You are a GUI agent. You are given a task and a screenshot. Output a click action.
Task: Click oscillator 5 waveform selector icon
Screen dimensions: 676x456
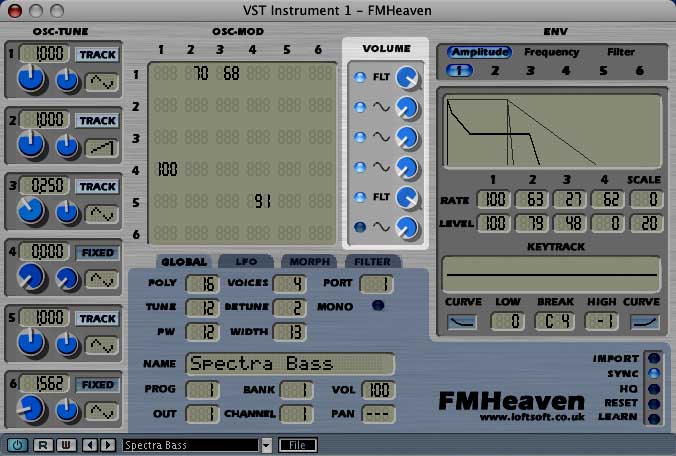pos(102,346)
